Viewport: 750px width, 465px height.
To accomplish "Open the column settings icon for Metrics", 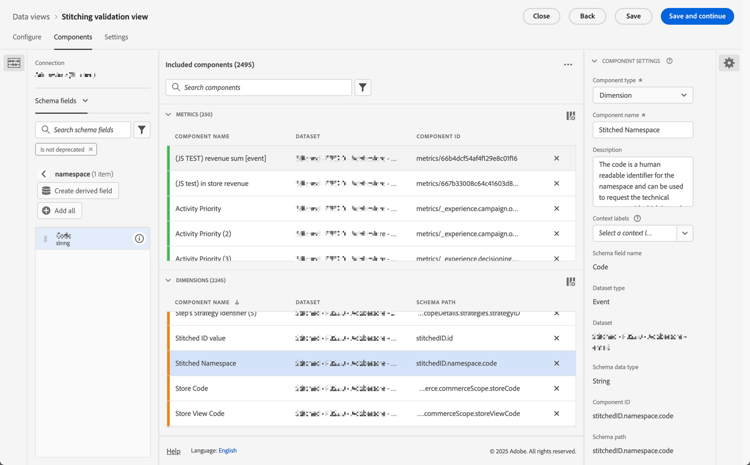I will pos(571,116).
